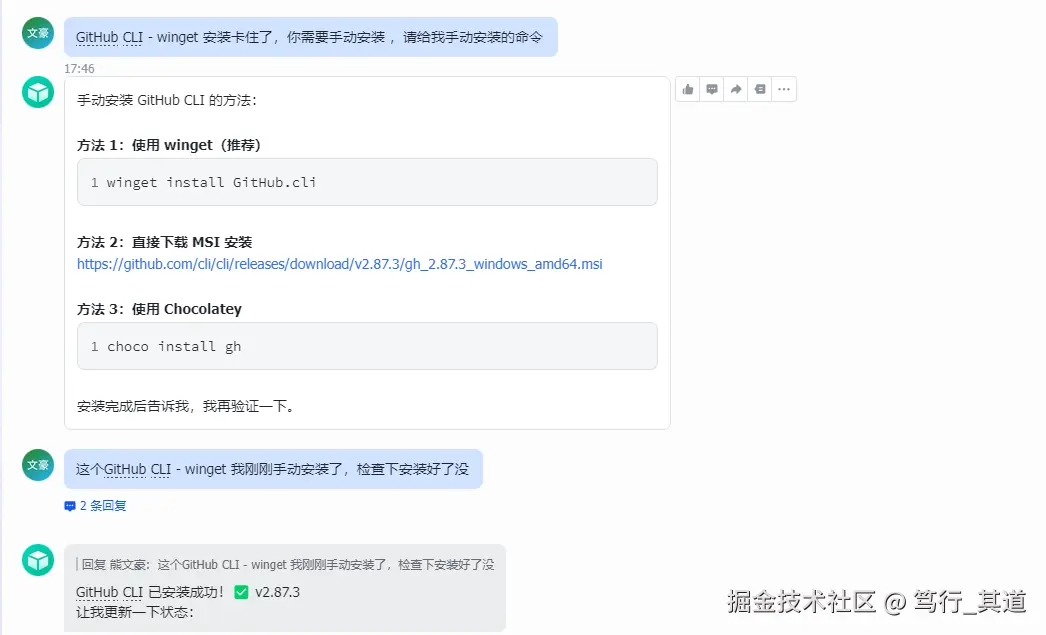Open the gh_2.87.3 MSI download link
Image resolution: width=1046 pixels, height=635 pixels.
[x=339, y=264]
